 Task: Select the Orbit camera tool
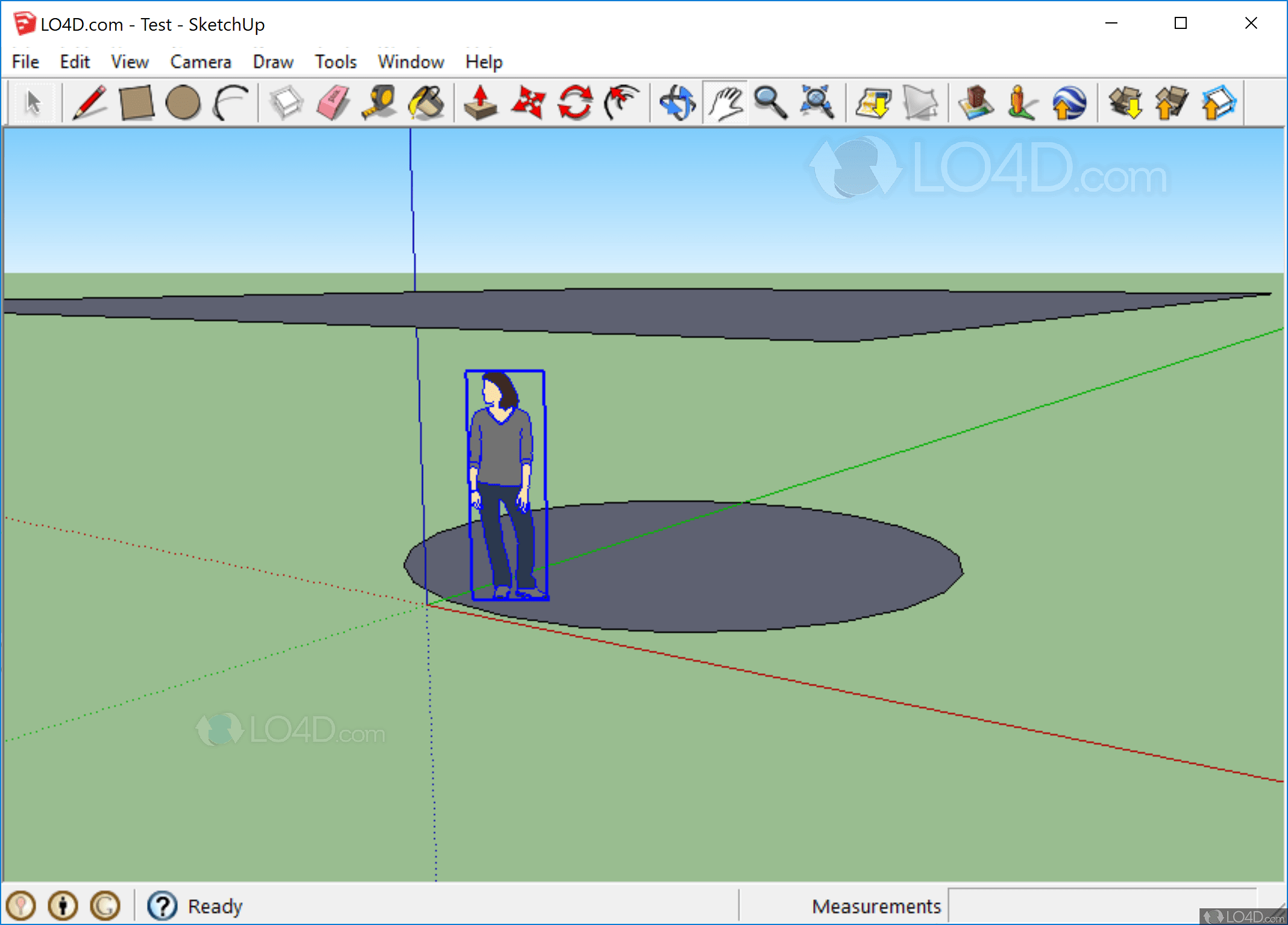(x=677, y=103)
